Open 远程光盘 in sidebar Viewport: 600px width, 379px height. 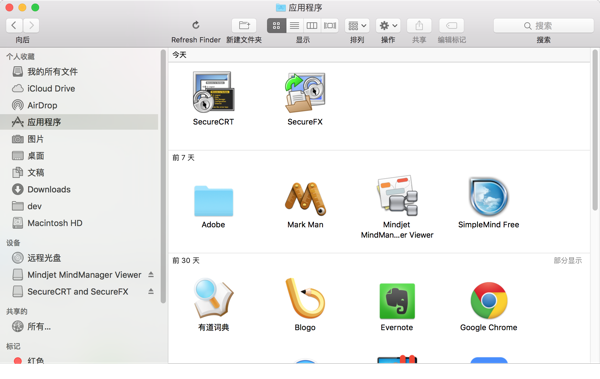[79, 258]
